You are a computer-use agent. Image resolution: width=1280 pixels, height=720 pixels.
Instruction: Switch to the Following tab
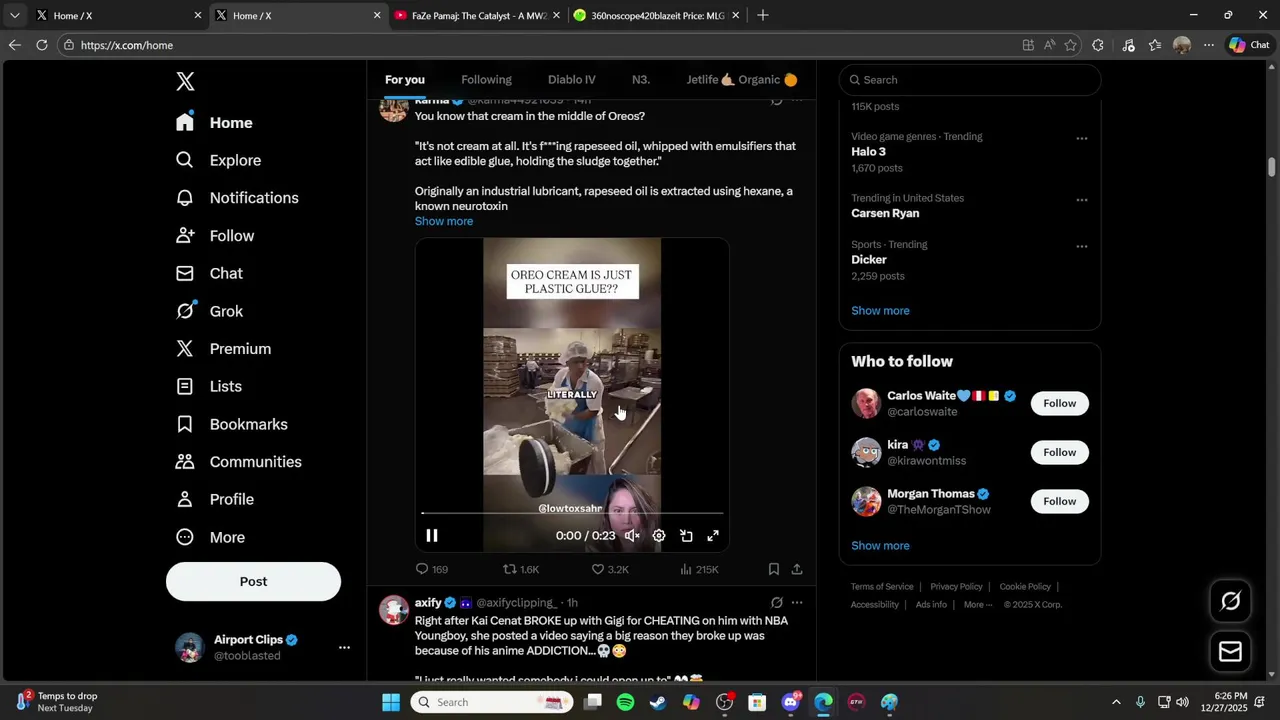(486, 80)
